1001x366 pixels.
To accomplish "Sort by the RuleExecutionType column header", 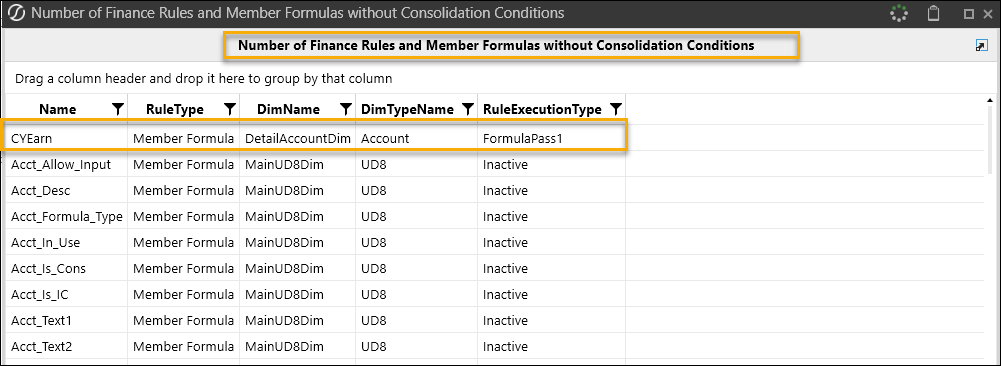I will (542, 109).
